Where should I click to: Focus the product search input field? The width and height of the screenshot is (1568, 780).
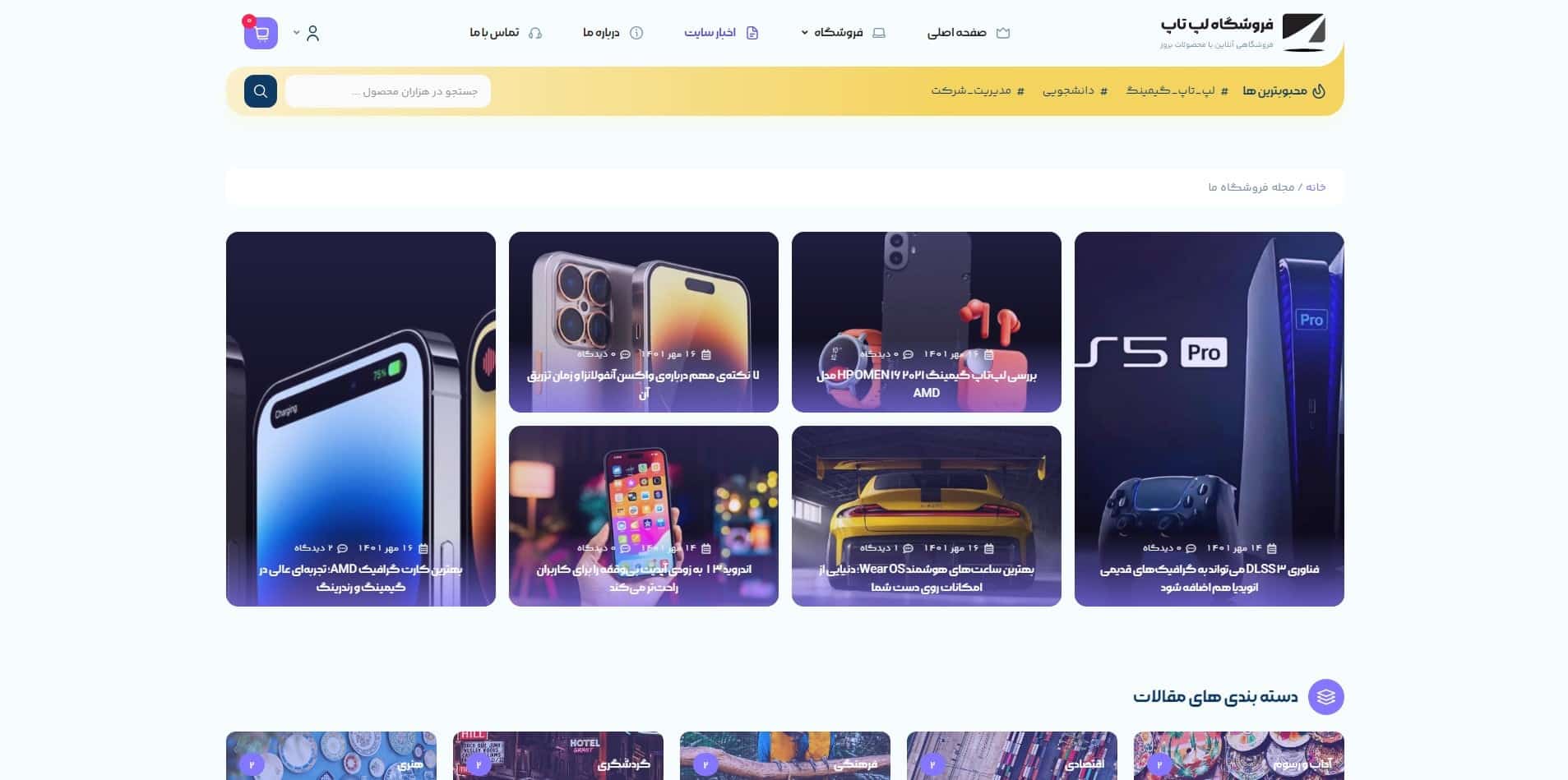[388, 91]
